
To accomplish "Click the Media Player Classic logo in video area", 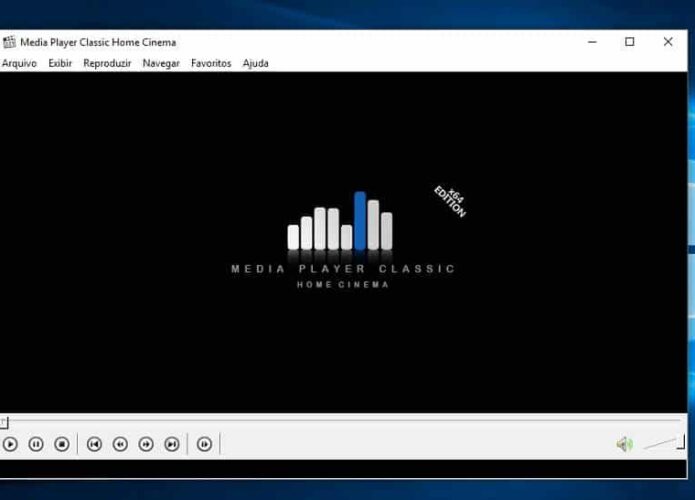I will [343, 240].
